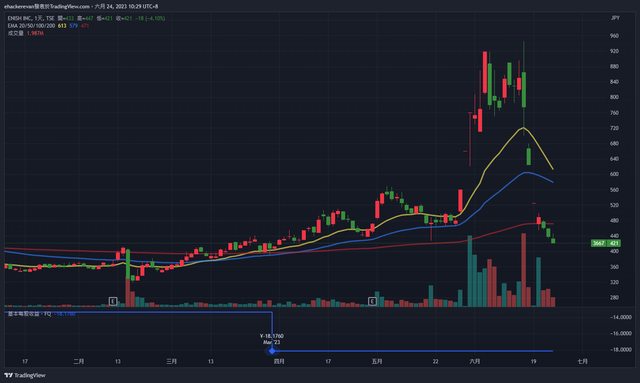Click the 四月 date axis label
Image resolution: width=640 pixels, height=383 pixels.
tap(279, 361)
